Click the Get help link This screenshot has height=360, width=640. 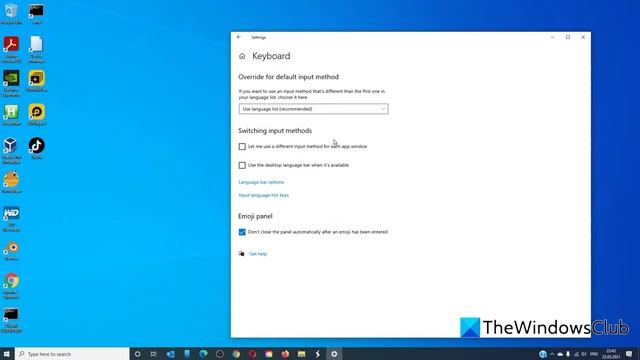click(258, 254)
